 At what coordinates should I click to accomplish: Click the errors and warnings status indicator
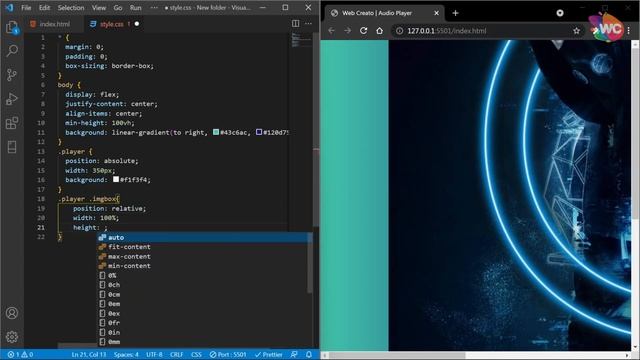[x=20, y=355]
